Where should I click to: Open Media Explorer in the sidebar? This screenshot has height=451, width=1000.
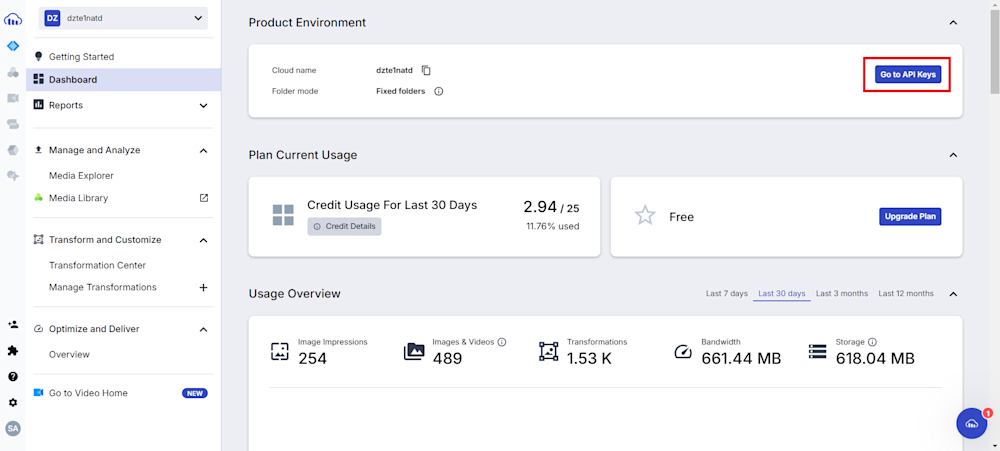tap(81, 176)
